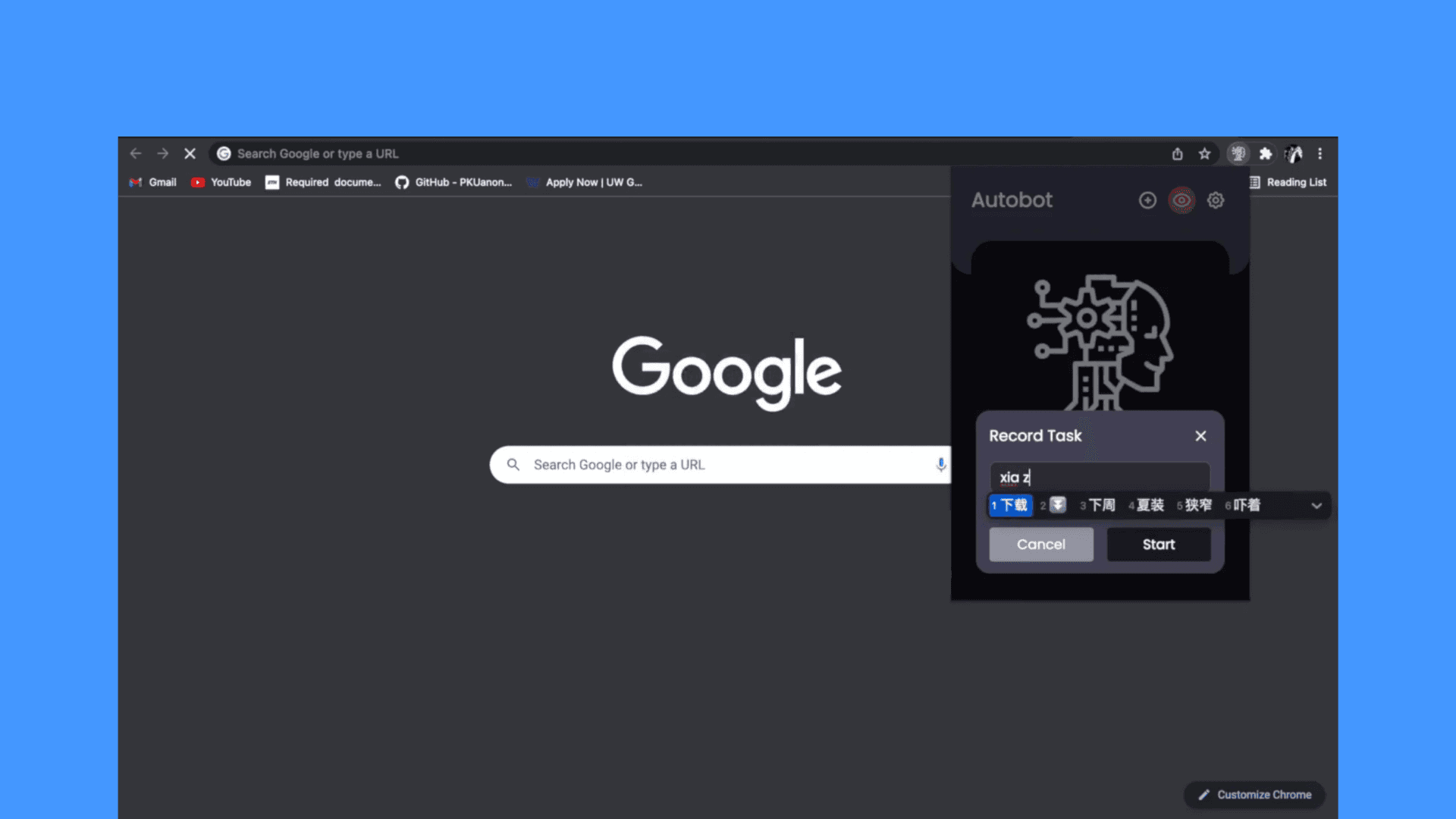
Task: Open the Reading List
Action: tap(1288, 182)
